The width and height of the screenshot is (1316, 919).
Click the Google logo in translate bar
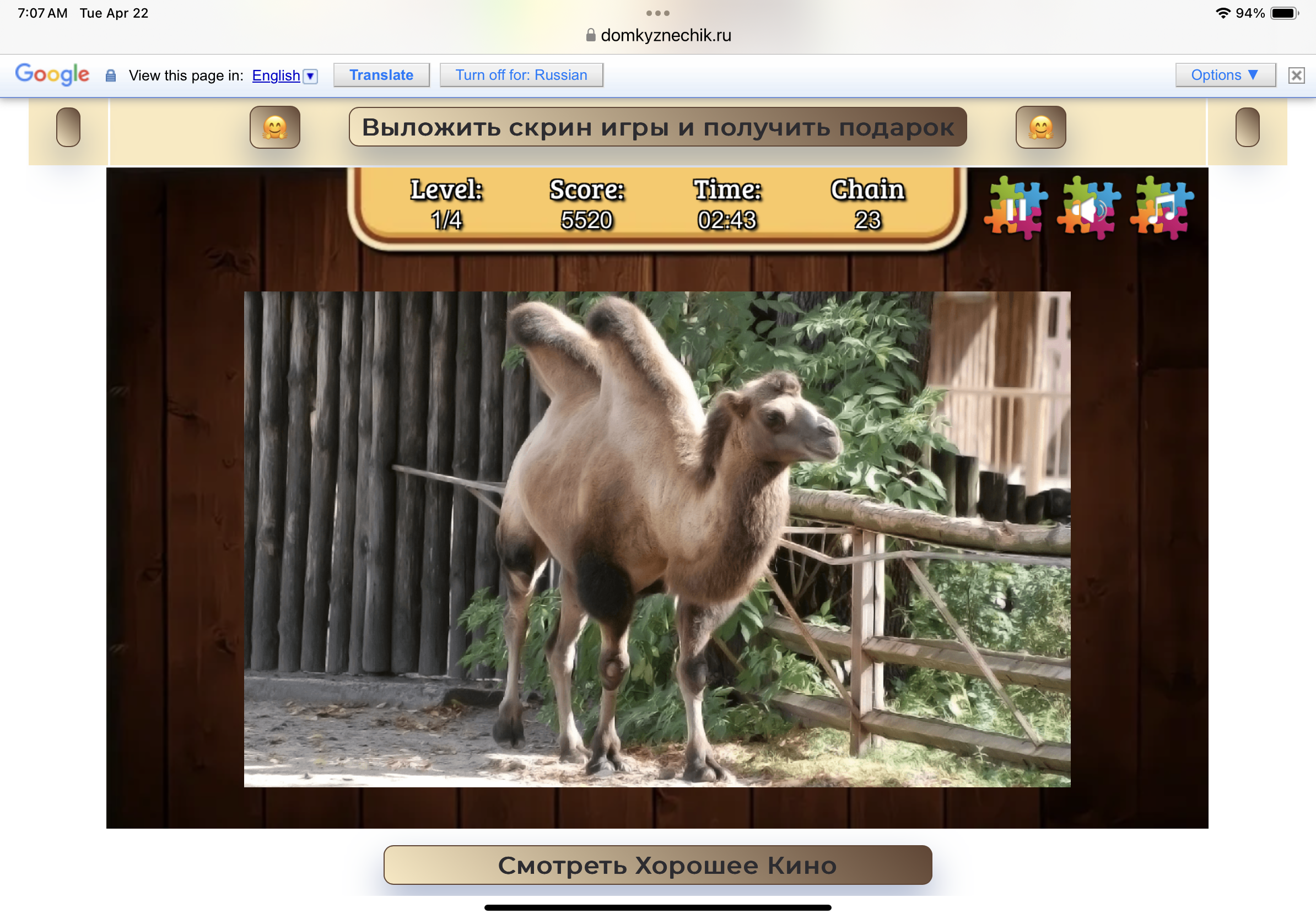tap(52, 74)
